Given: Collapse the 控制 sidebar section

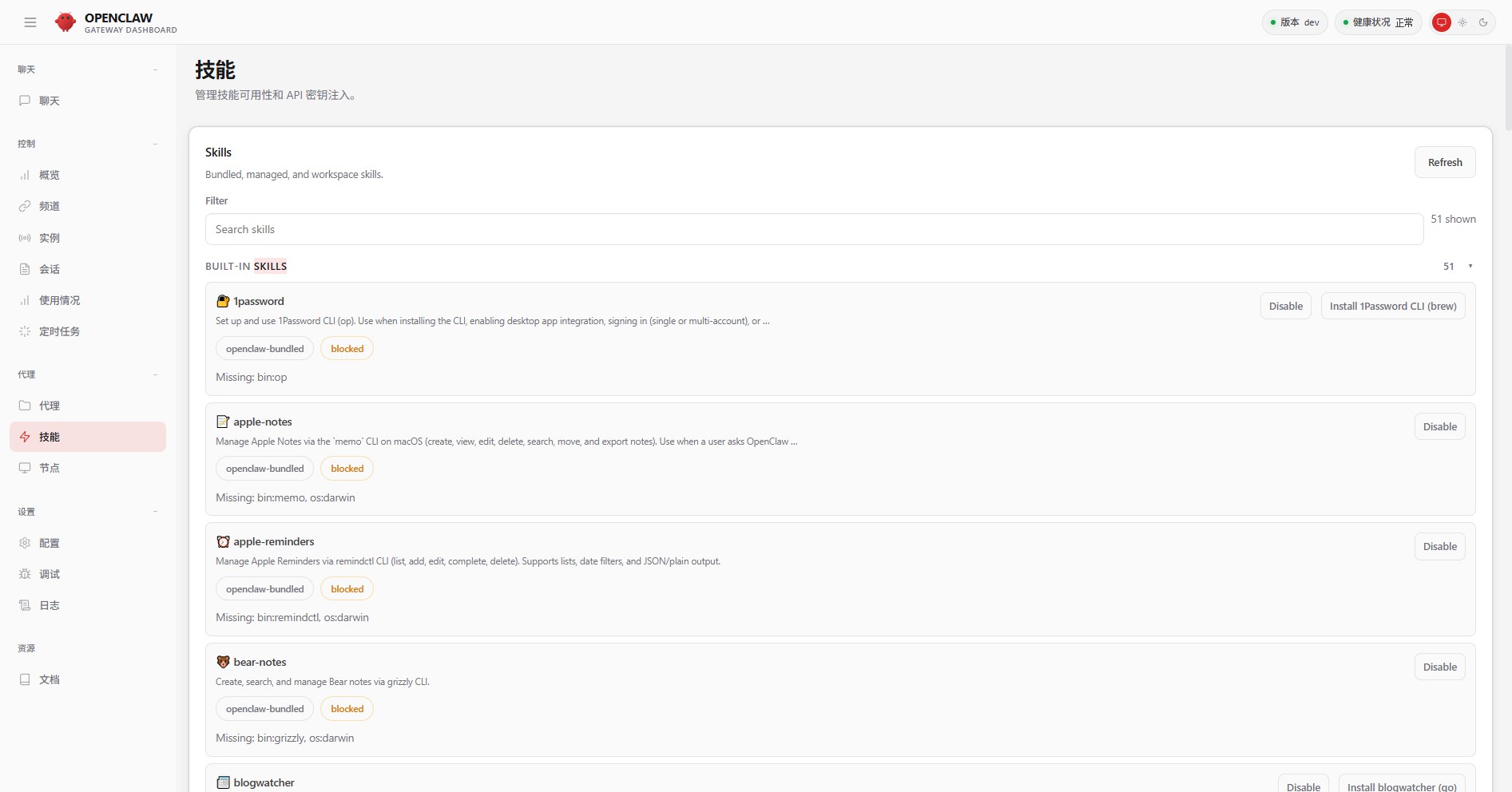Looking at the screenshot, I should click(155, 144).
